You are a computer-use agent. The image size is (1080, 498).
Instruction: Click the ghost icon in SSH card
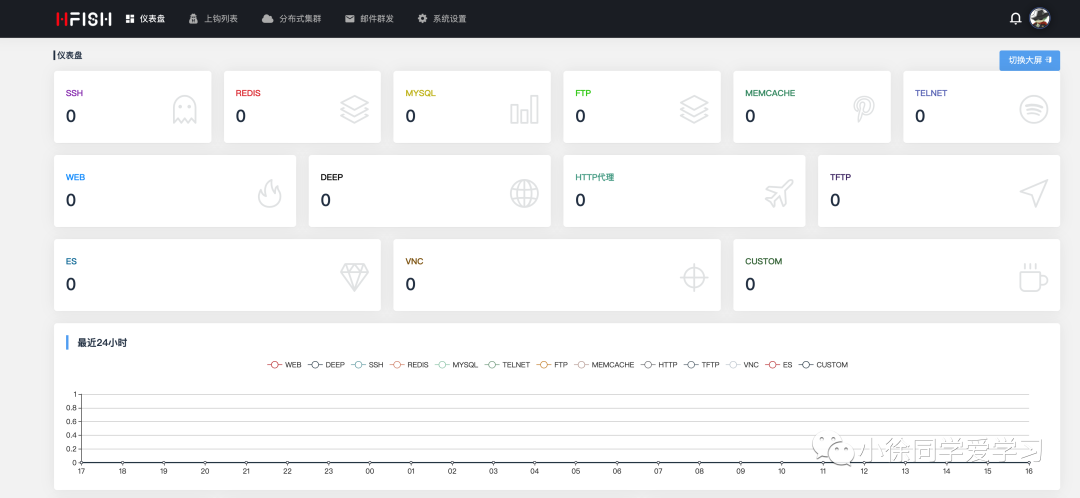(x=185, y=110)
